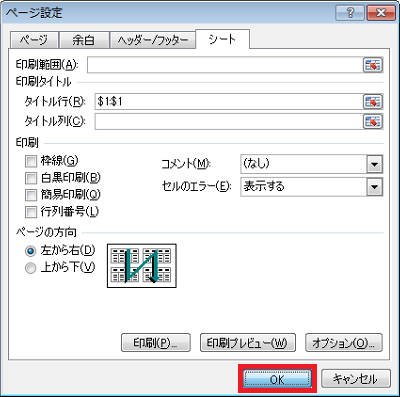Toggle the 簡易印刷 checkbox
This screenshot has width=400, height=397.
[31, 195]
